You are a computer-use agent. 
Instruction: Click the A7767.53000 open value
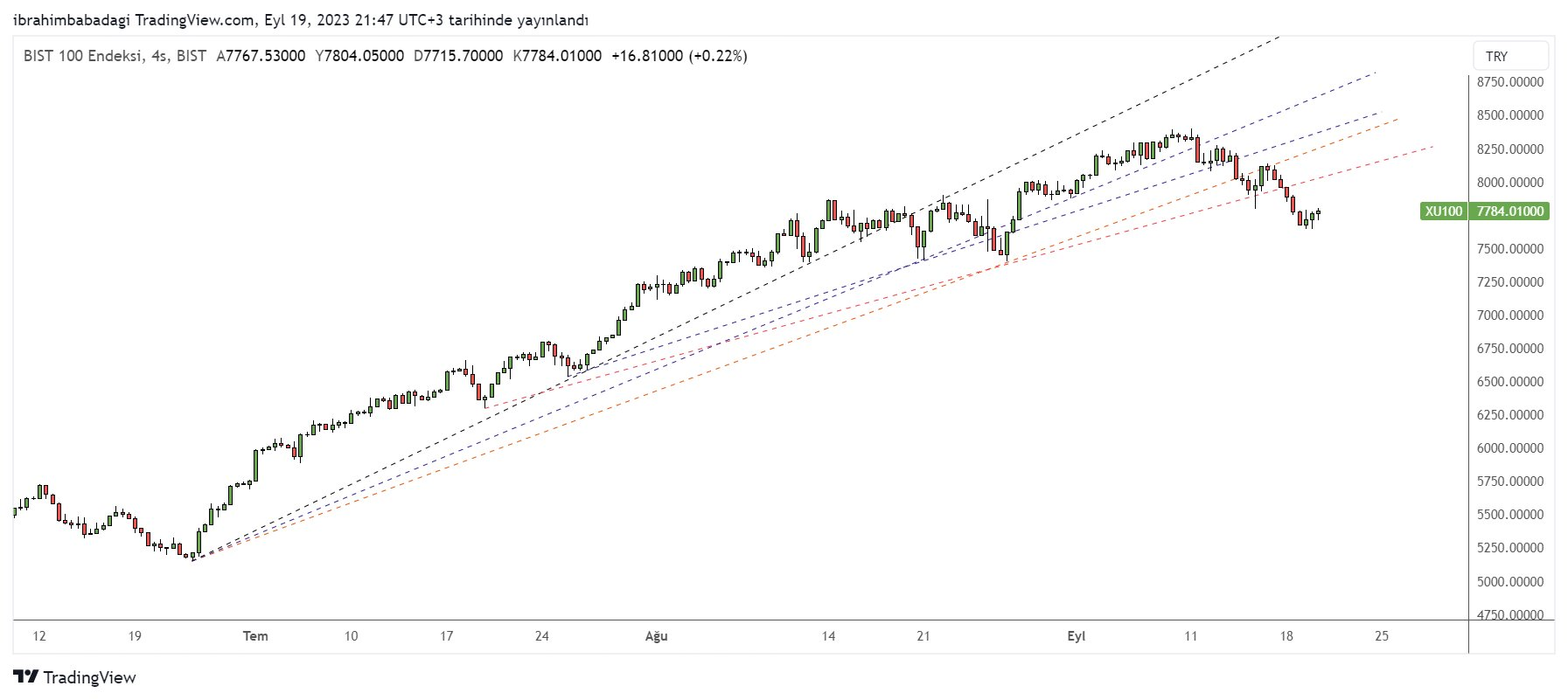(x=261, y=56)
